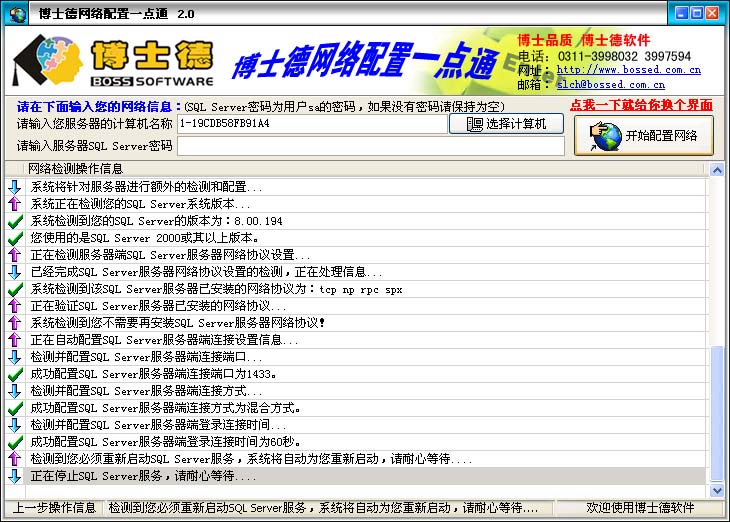
Task: Select row text 系统将针对服务器进行额外的检测和配置
Action: [x=146, y=187]
